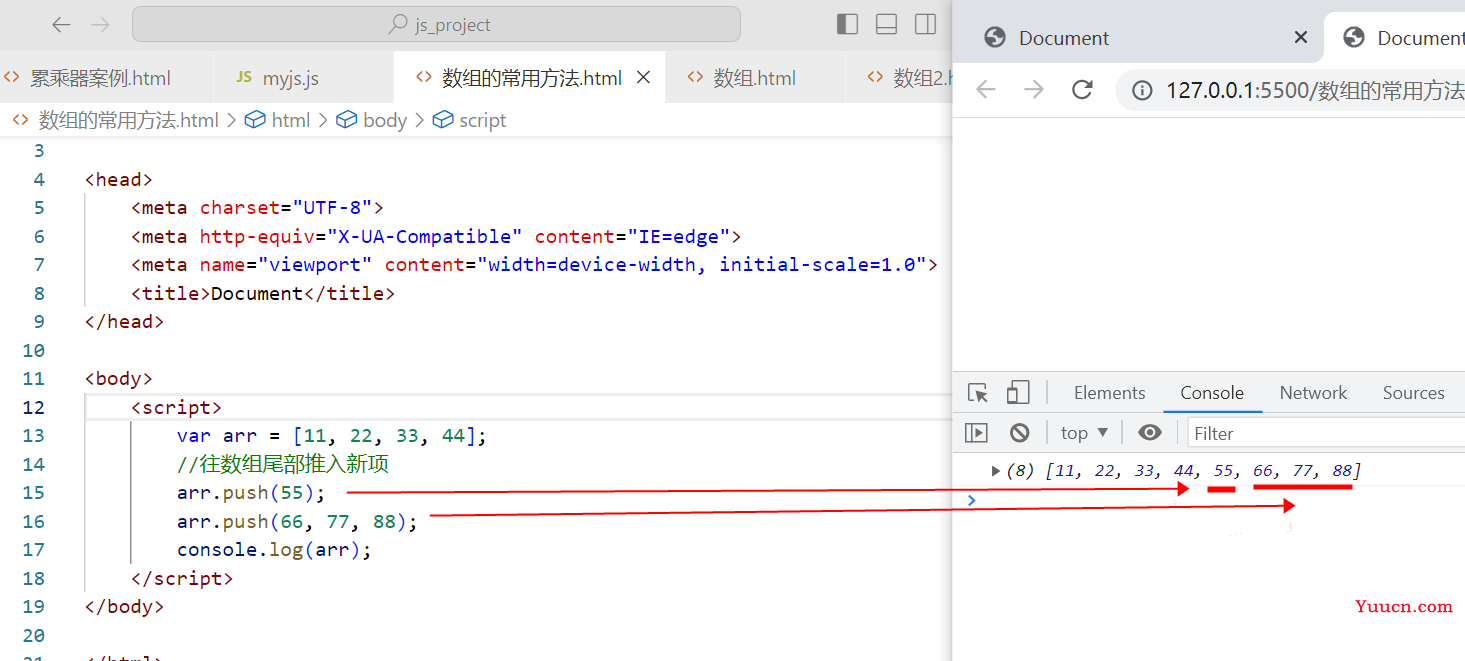Switch to 累乘器案例.html tab

click(x=100, y=78)
